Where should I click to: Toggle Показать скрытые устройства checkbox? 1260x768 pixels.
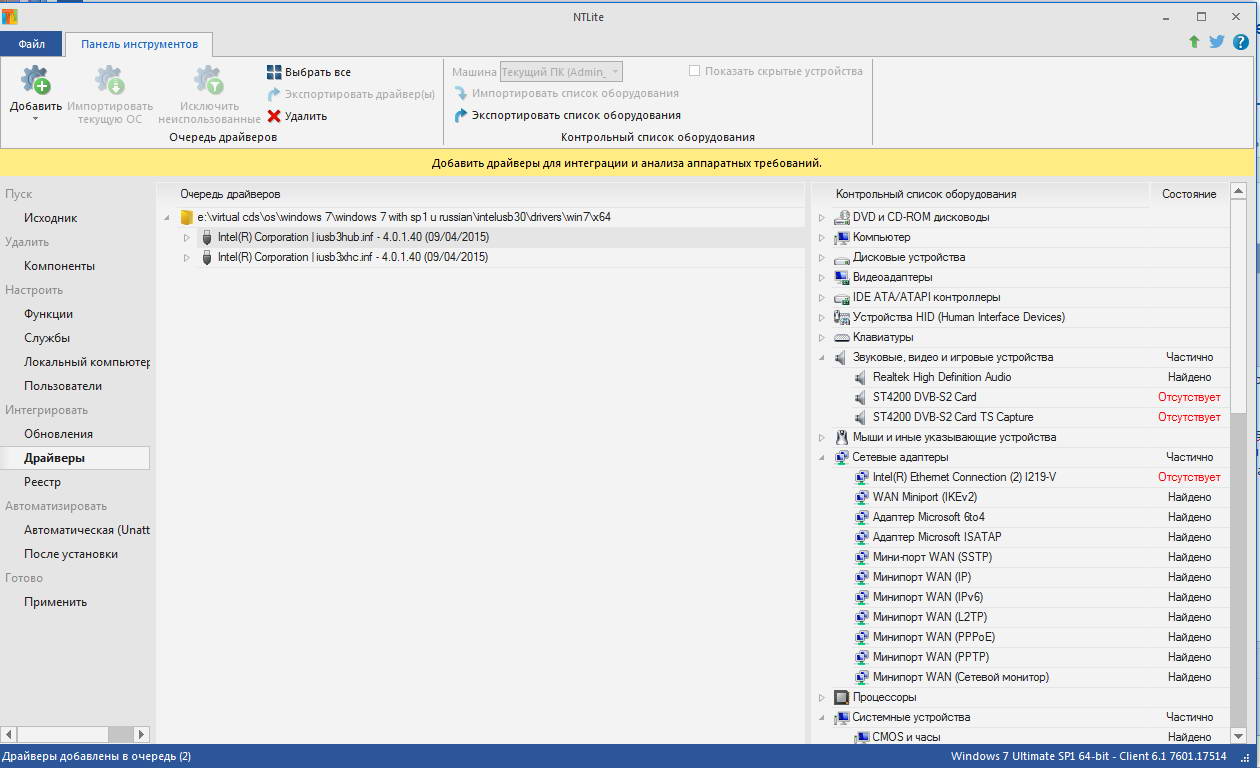click(695, 71)
